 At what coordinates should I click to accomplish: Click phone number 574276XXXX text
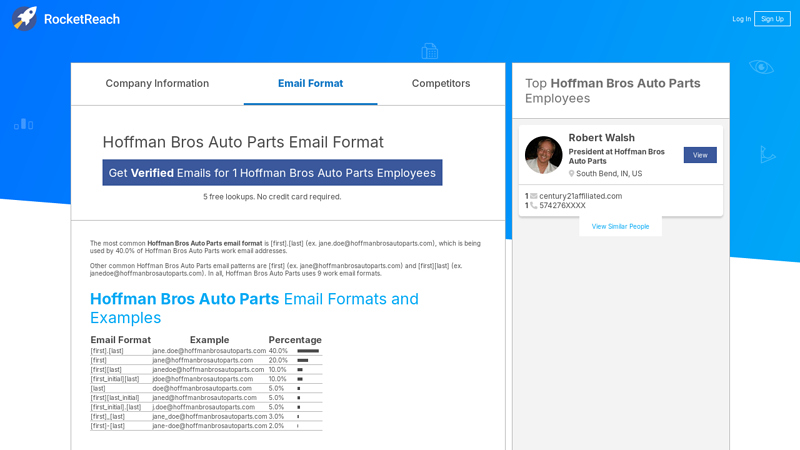(x=562, y=206)
